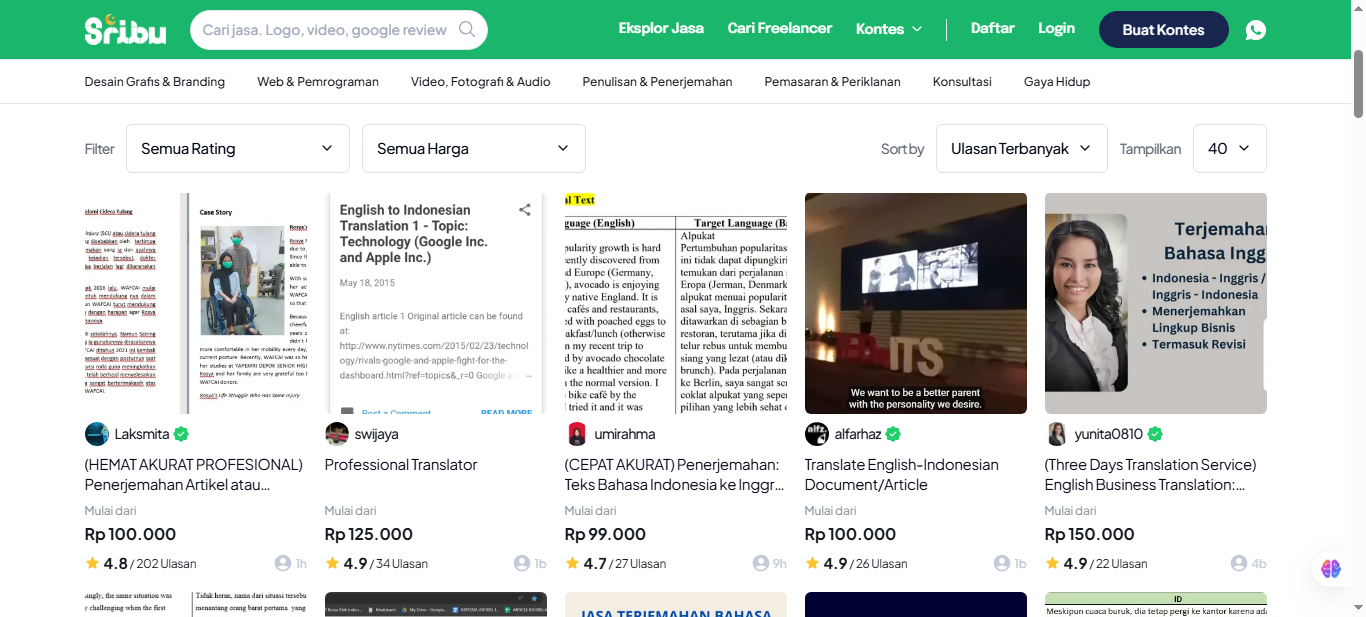Open the WhatsApp chat icon
The width and height of the screenshot is (1366, 617).
(x=1256, y=30)
